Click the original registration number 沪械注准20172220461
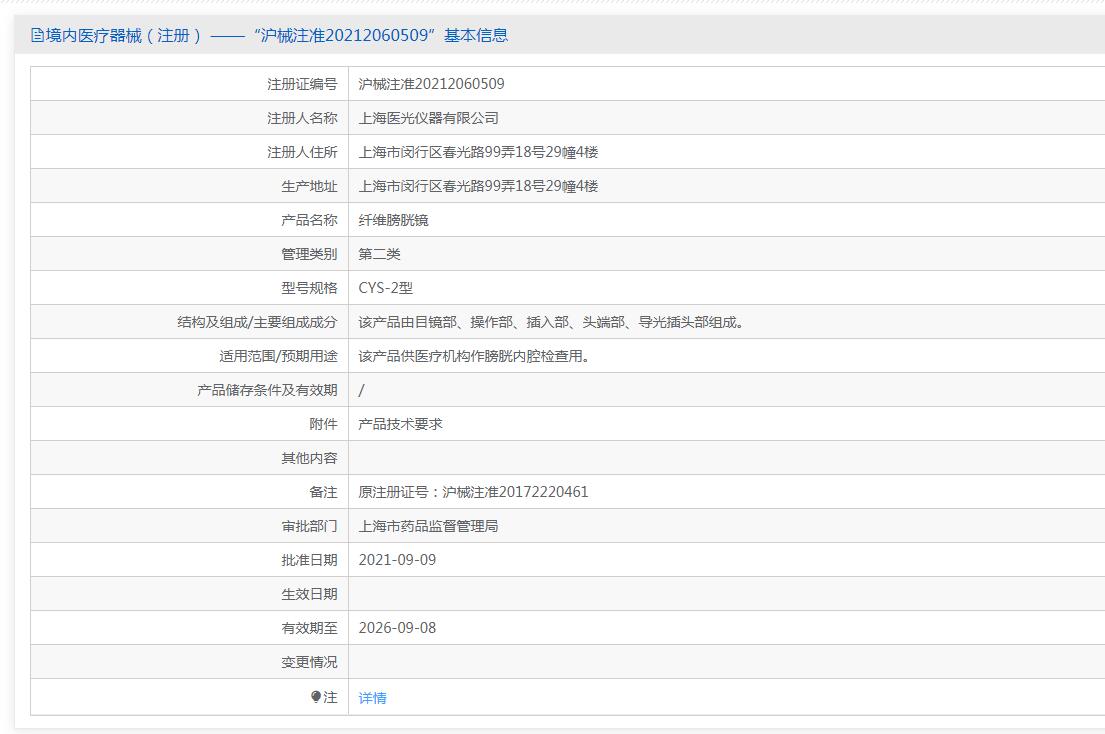This screenshot has width=1105, height=734. [515, 492]
